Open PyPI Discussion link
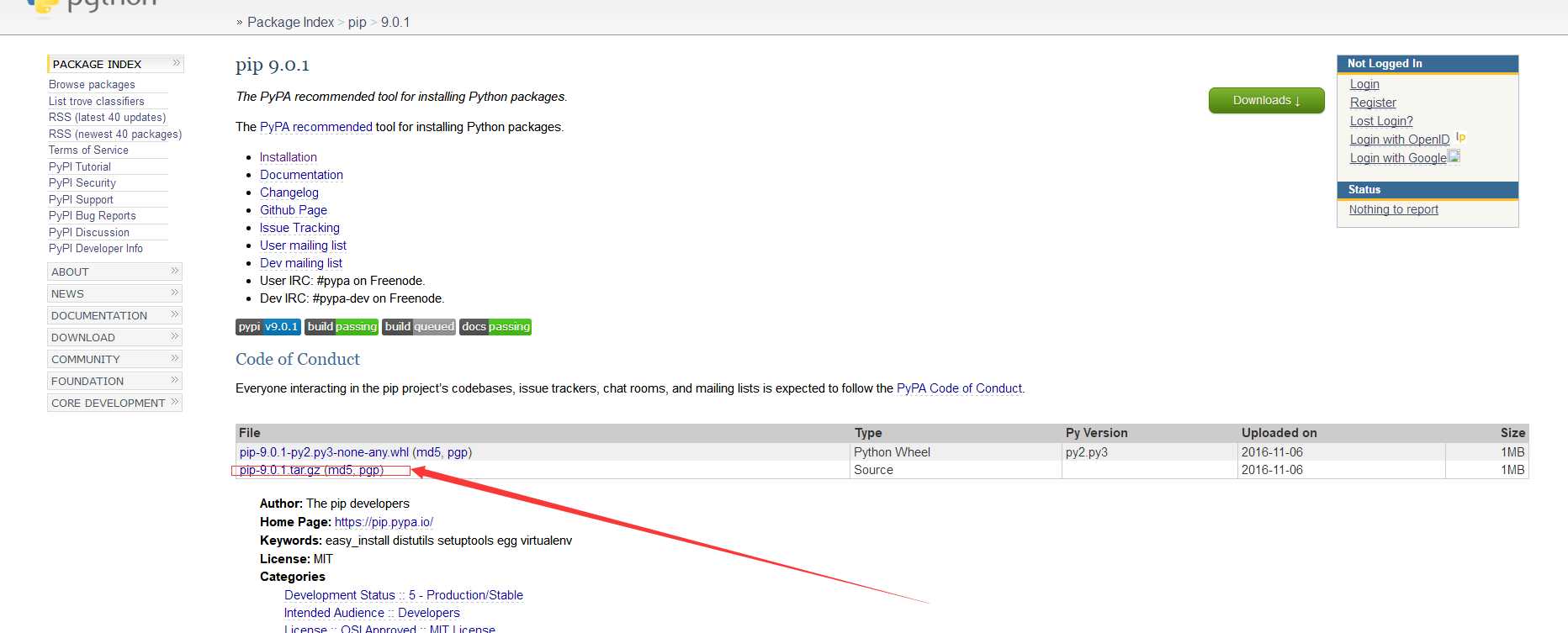The height and width of the screenshot is (633, 1568). click(x=89, y=232)
